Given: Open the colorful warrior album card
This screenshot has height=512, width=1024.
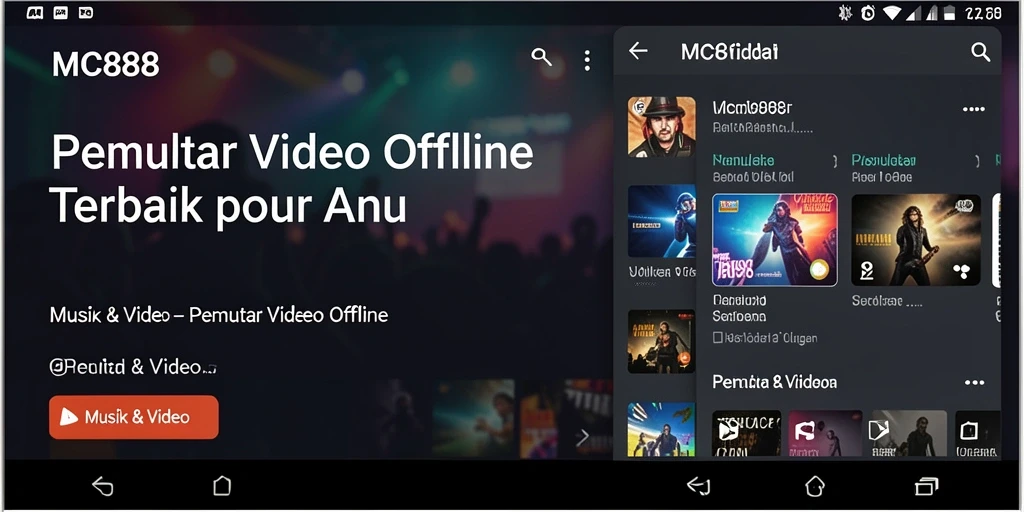Looking at the screenshot, I should pos(775,240).
